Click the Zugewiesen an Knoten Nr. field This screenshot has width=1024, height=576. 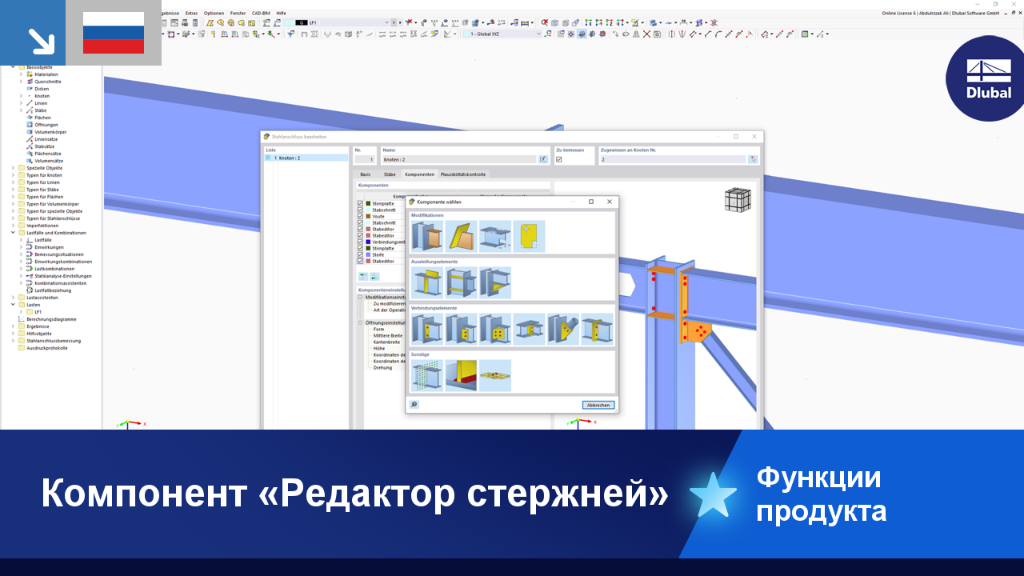pyautogui.click(x=673, y=159)
